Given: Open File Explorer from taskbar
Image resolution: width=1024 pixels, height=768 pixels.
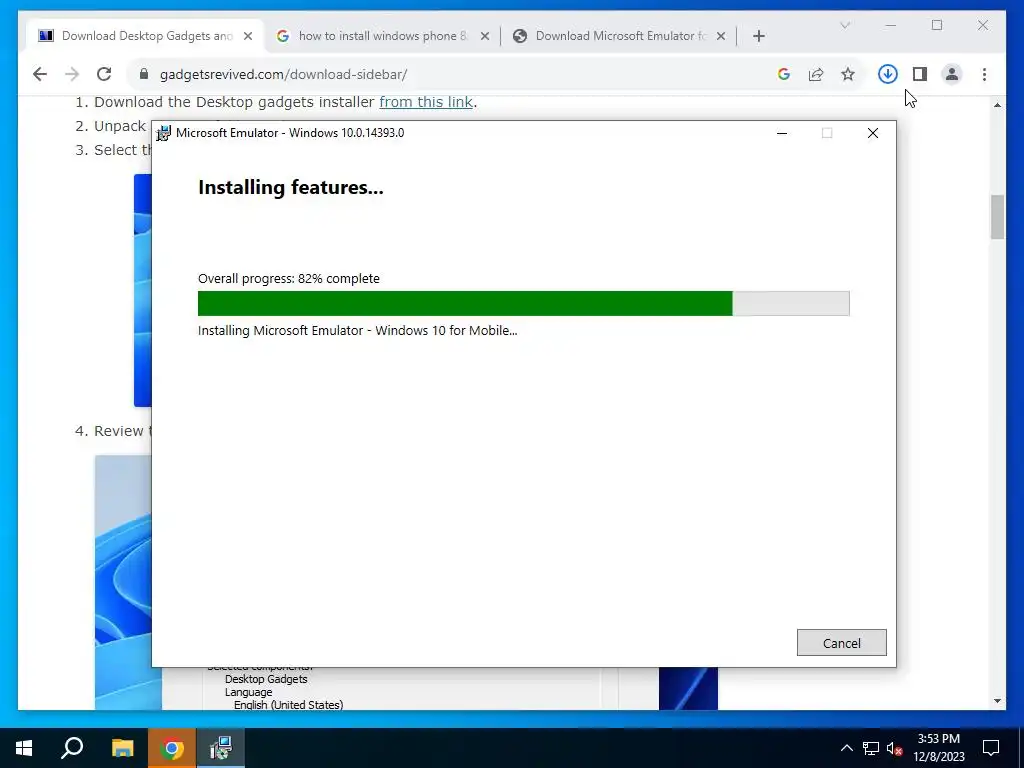Looking at the screenshot, I should (122, 748).
